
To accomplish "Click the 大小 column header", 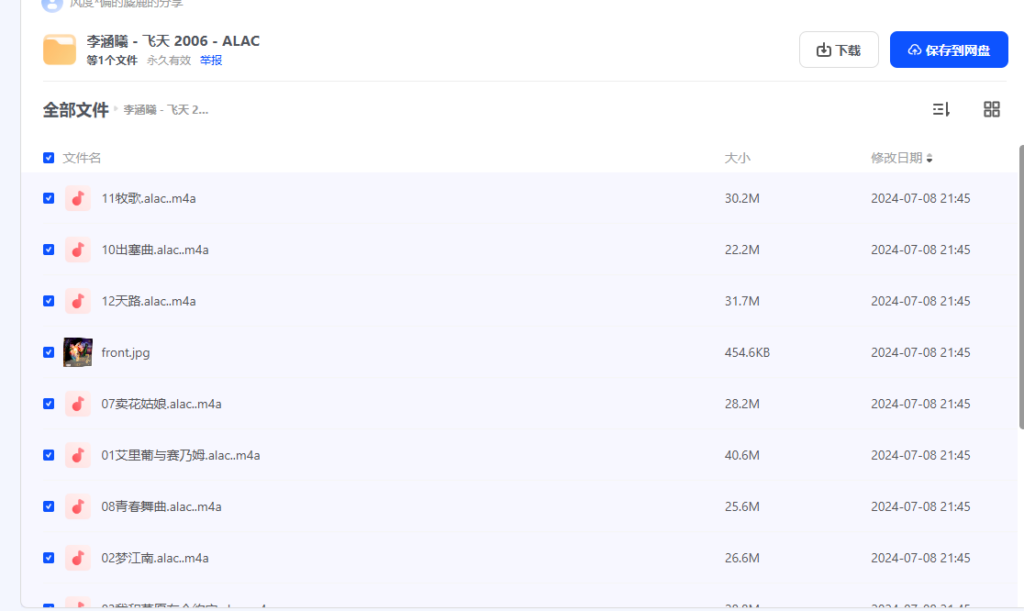I will click(737, 158).
